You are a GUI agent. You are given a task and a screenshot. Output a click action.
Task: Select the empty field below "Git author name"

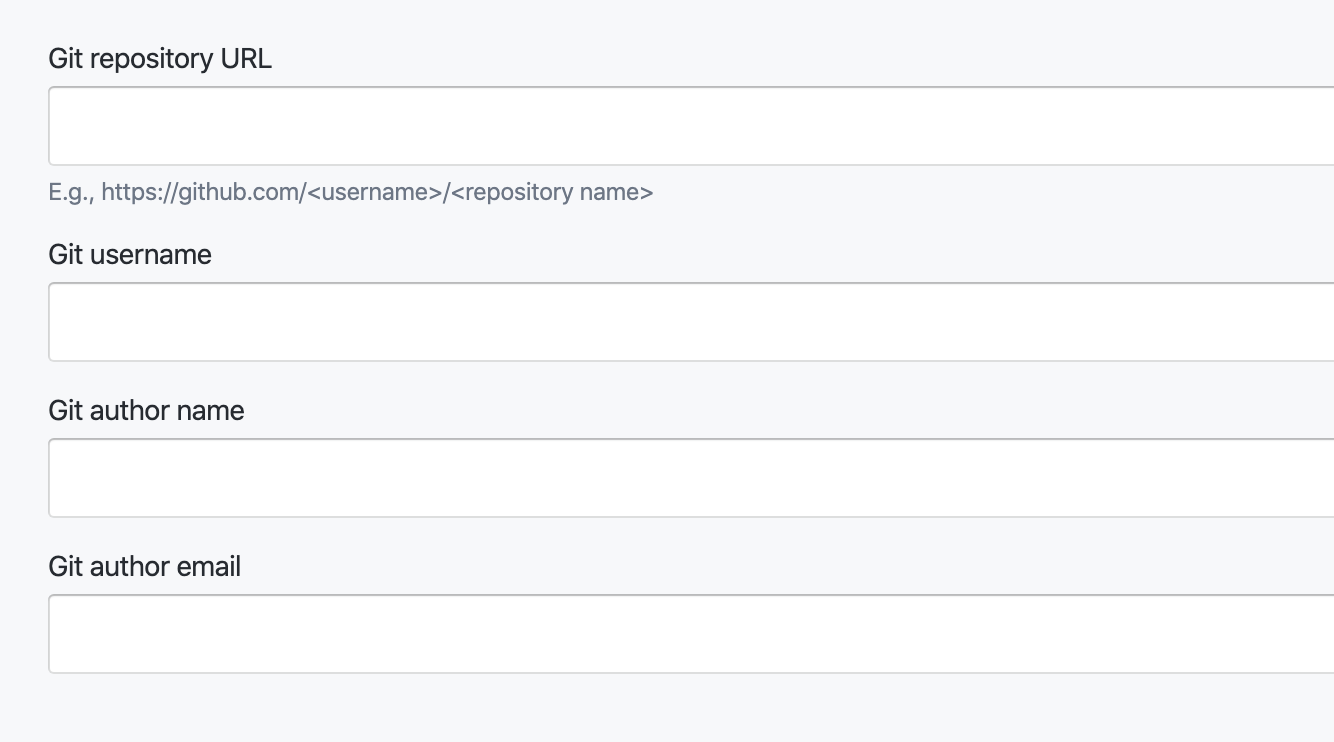[691, 478]
